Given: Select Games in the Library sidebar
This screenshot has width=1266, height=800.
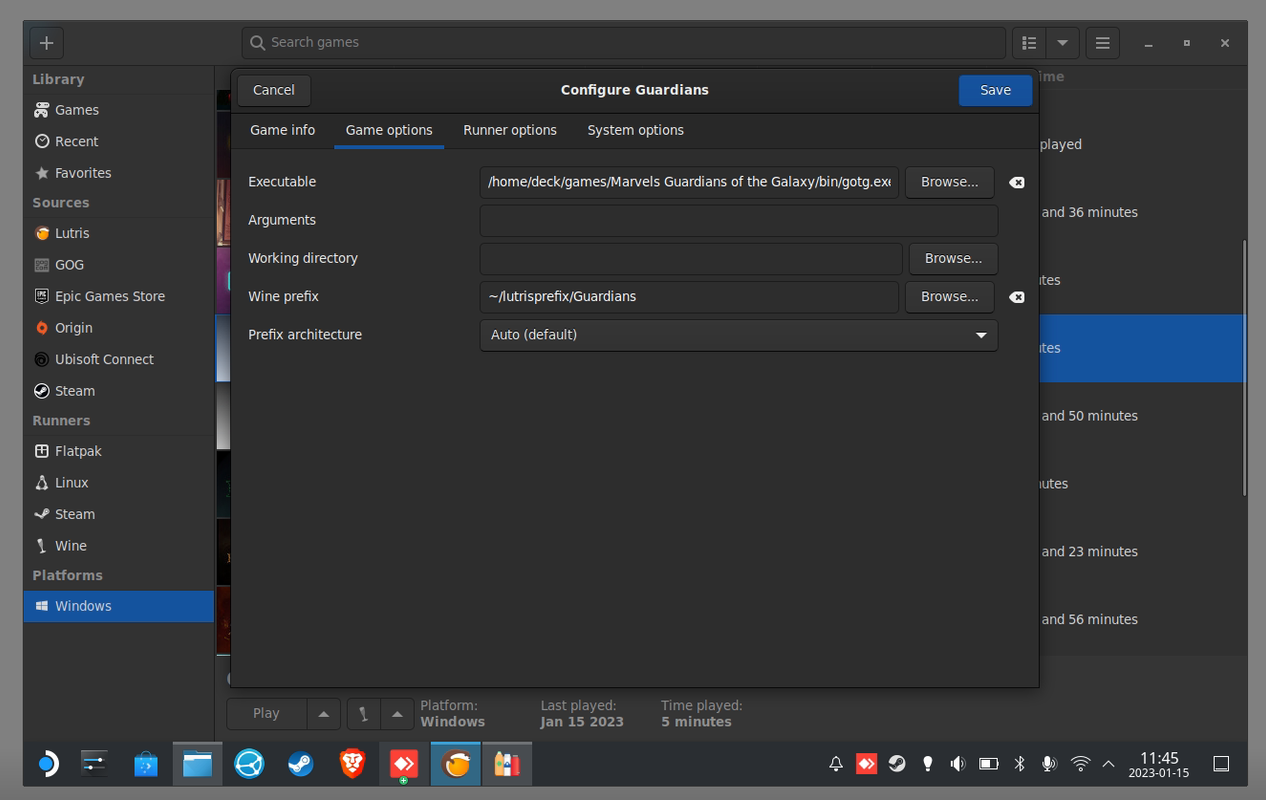Looking at the screenshot, I should [119, 110].
